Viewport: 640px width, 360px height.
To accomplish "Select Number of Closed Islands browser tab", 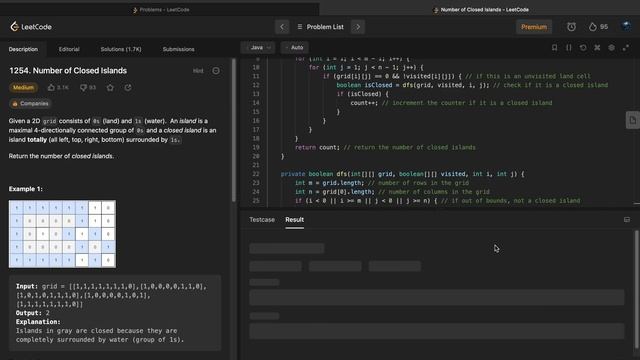I will (481, 9).
